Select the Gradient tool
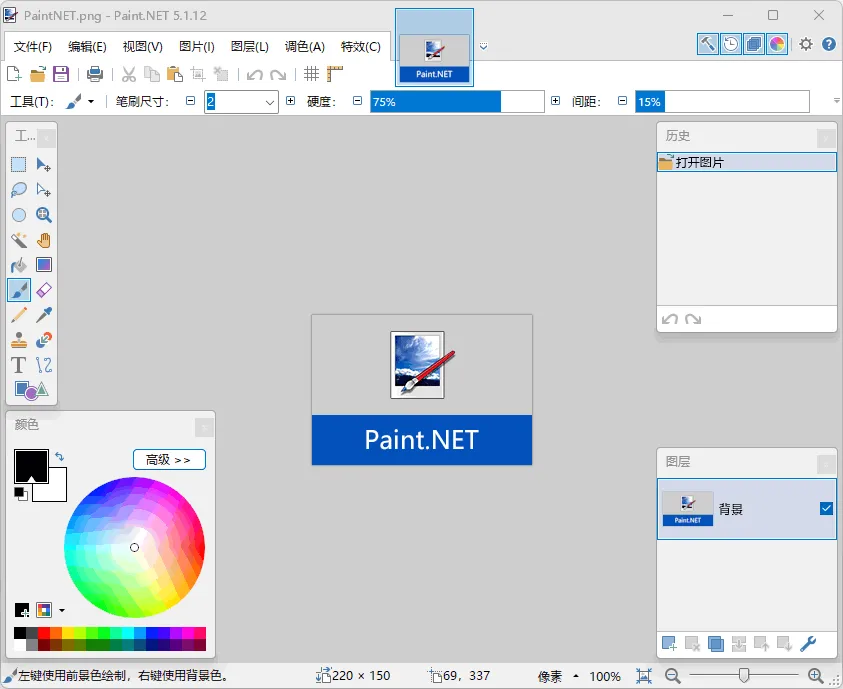This screenshot has width=843, height=689. click(x=44, y=265)
